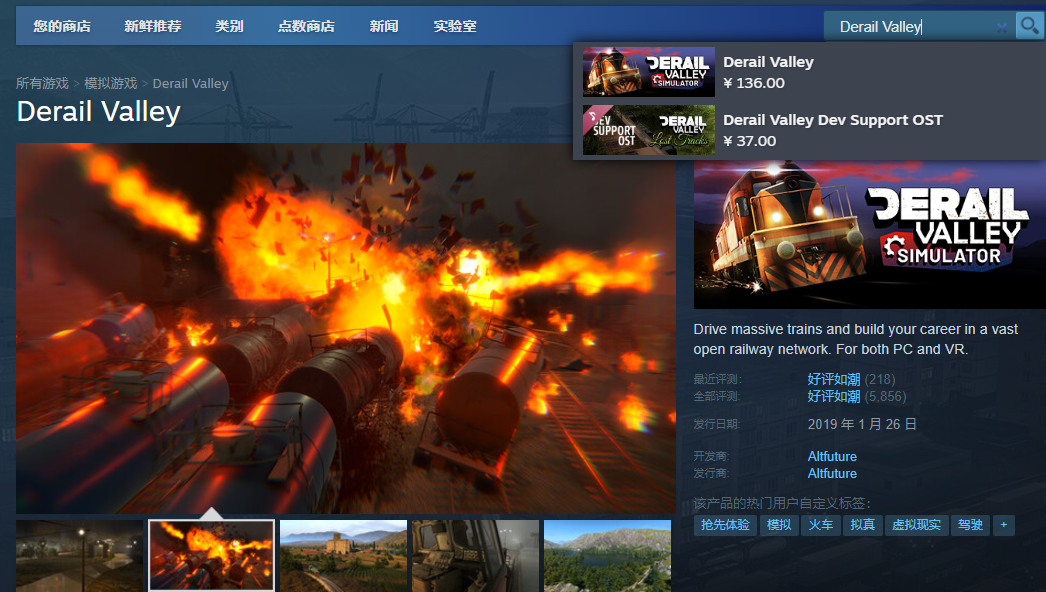The width and height of the screenshot is (1046, 592).
Task: Click the 火车 tag
Action: tap(821, 525)
